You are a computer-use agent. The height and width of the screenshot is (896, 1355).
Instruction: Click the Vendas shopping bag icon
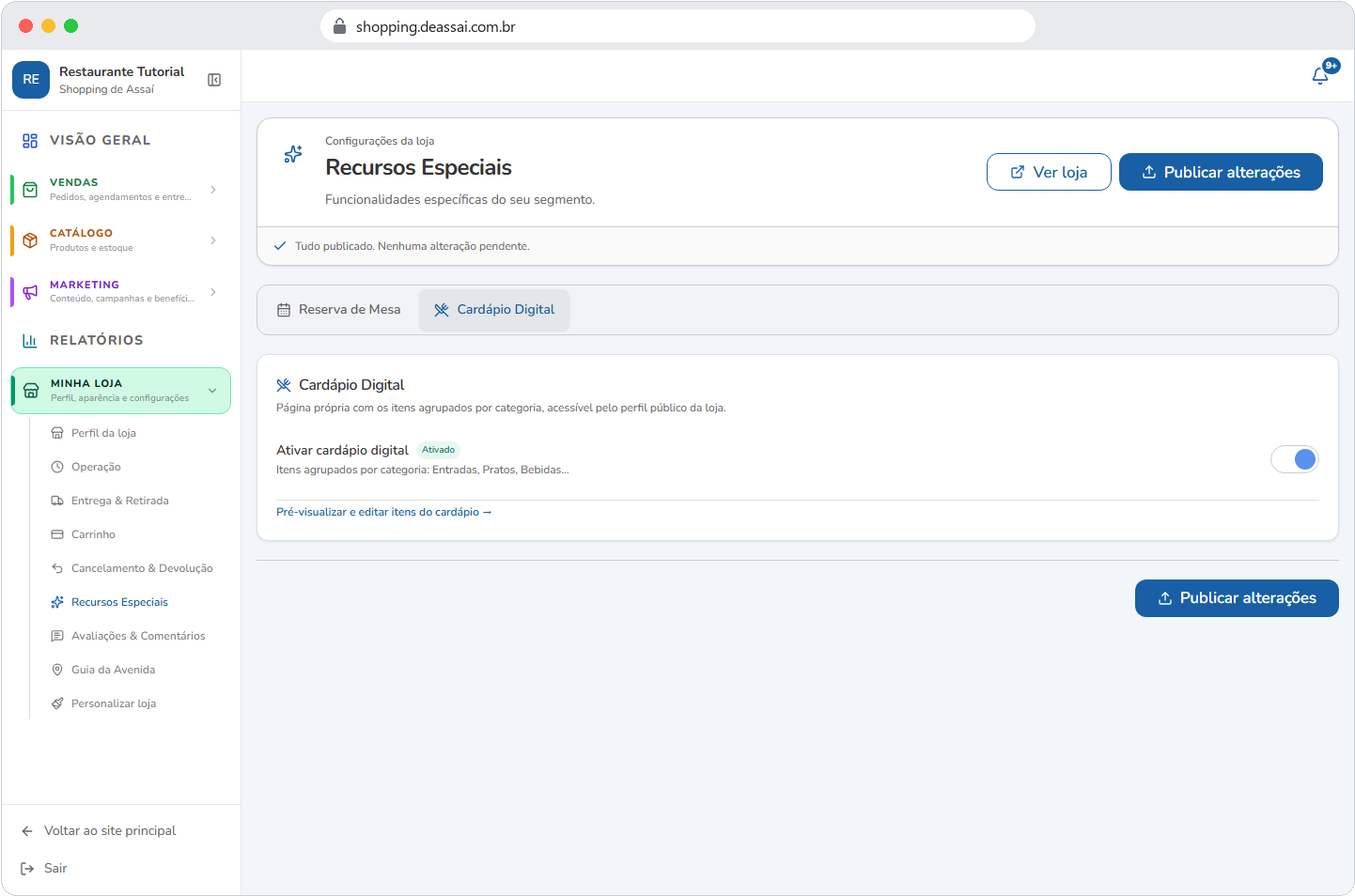click(30, 190)
